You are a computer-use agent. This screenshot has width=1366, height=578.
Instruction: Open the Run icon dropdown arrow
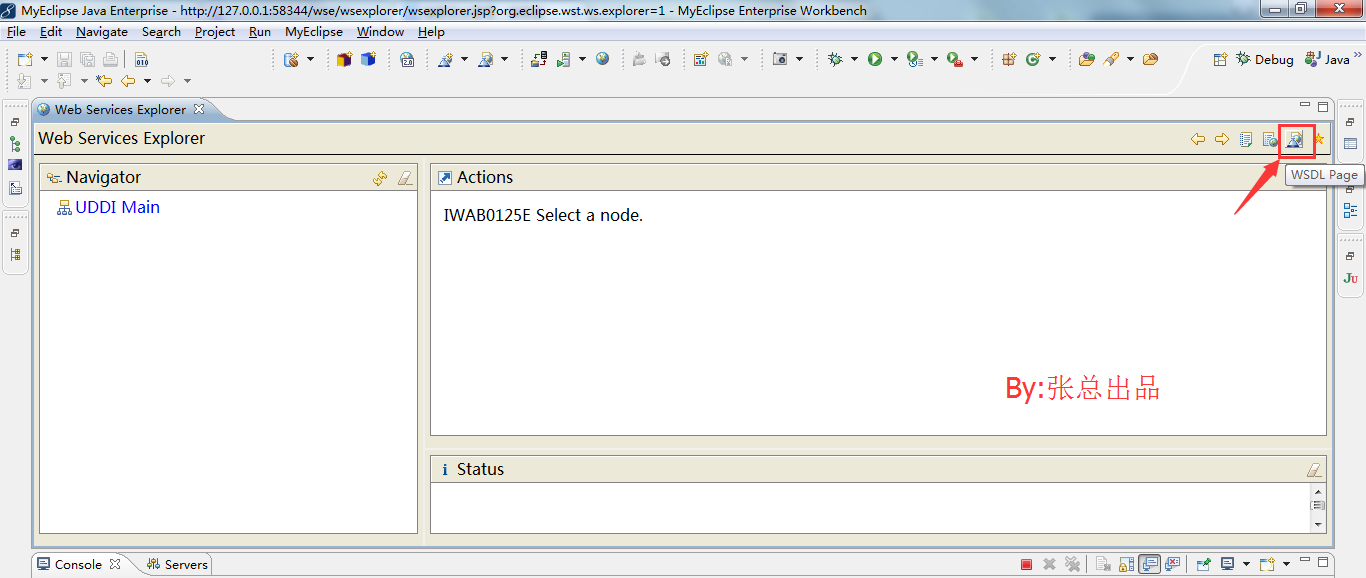pos(894,60)
